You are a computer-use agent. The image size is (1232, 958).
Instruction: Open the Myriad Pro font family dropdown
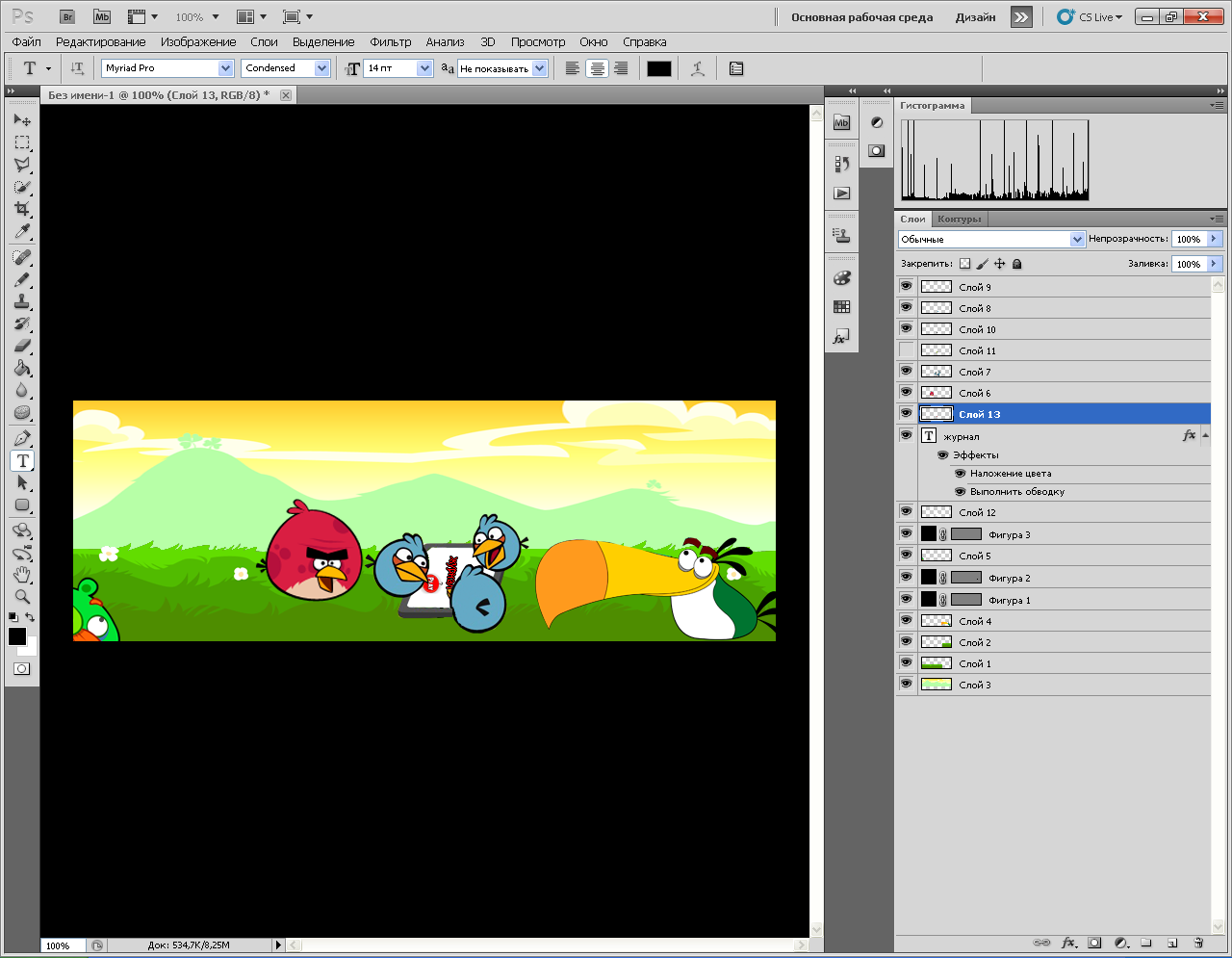226,68
